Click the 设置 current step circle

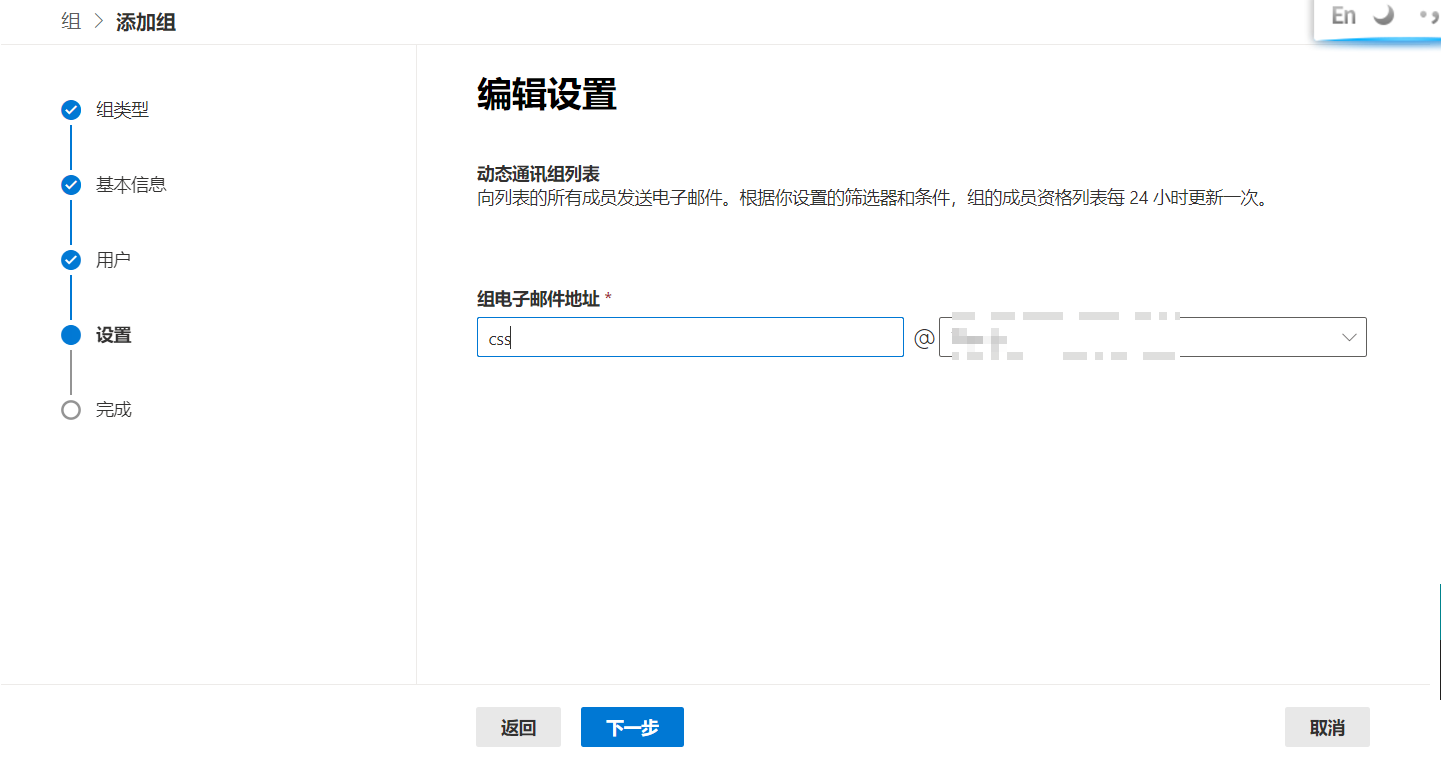(x=71, y=335)
